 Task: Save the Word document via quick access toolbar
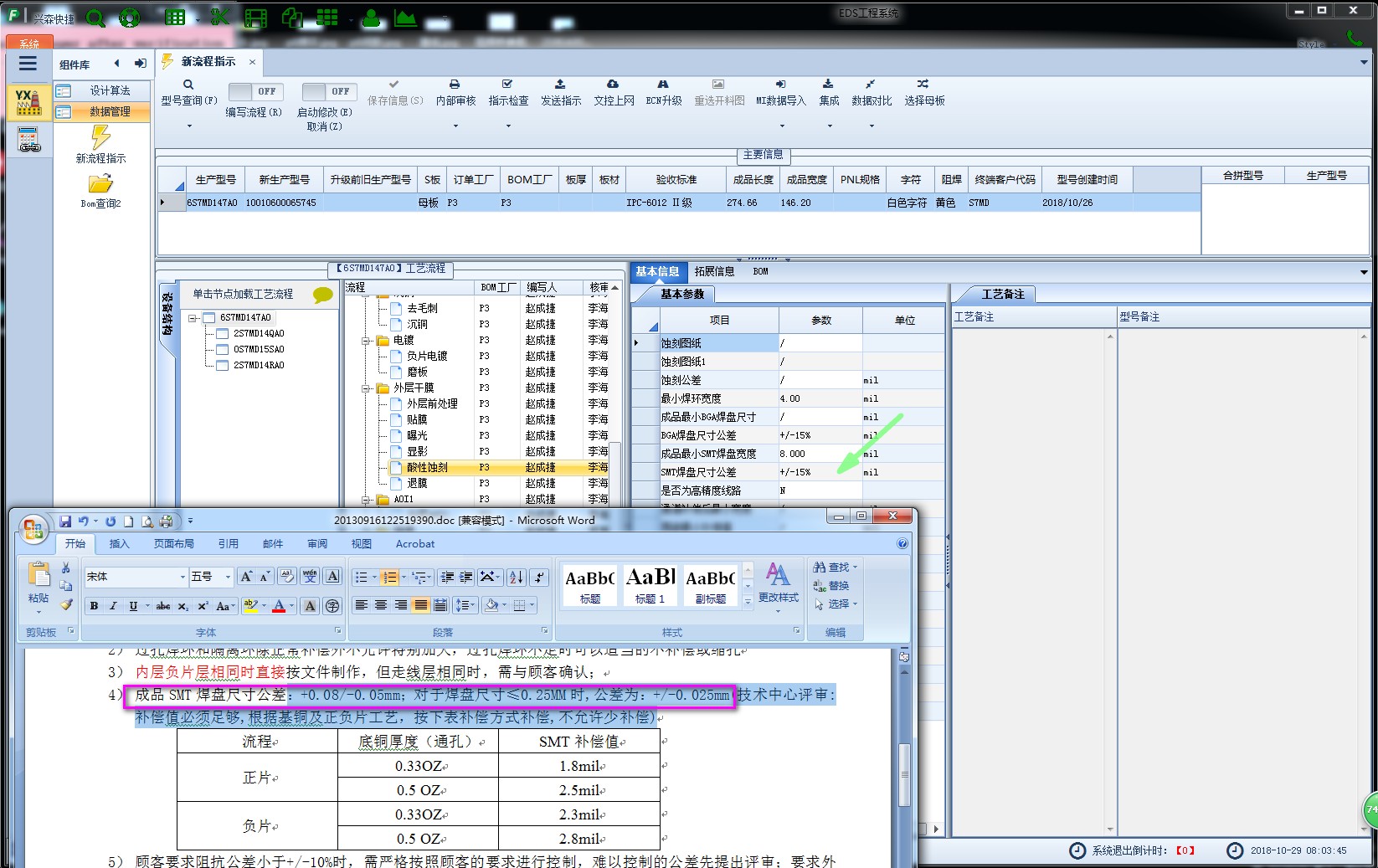[65, 521]
